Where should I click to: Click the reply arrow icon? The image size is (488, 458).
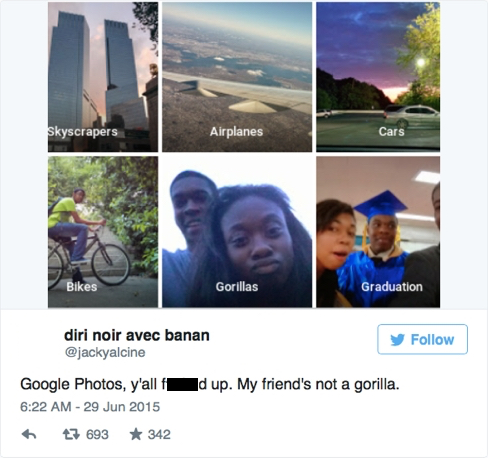(29, 434)
